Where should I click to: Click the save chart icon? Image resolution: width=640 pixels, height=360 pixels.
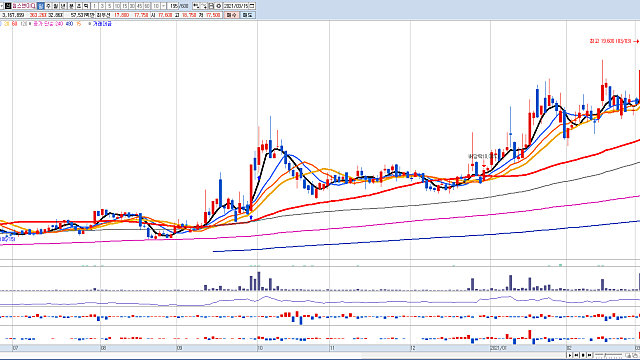[x=211, y=6]
